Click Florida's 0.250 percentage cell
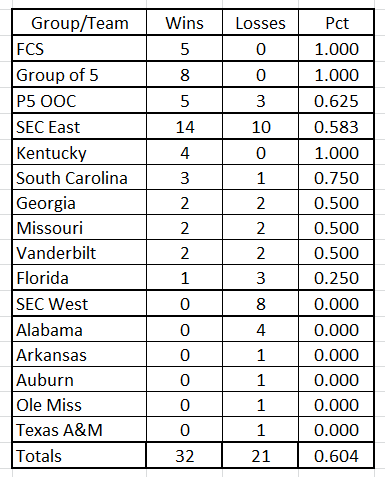 coord(336,277)
